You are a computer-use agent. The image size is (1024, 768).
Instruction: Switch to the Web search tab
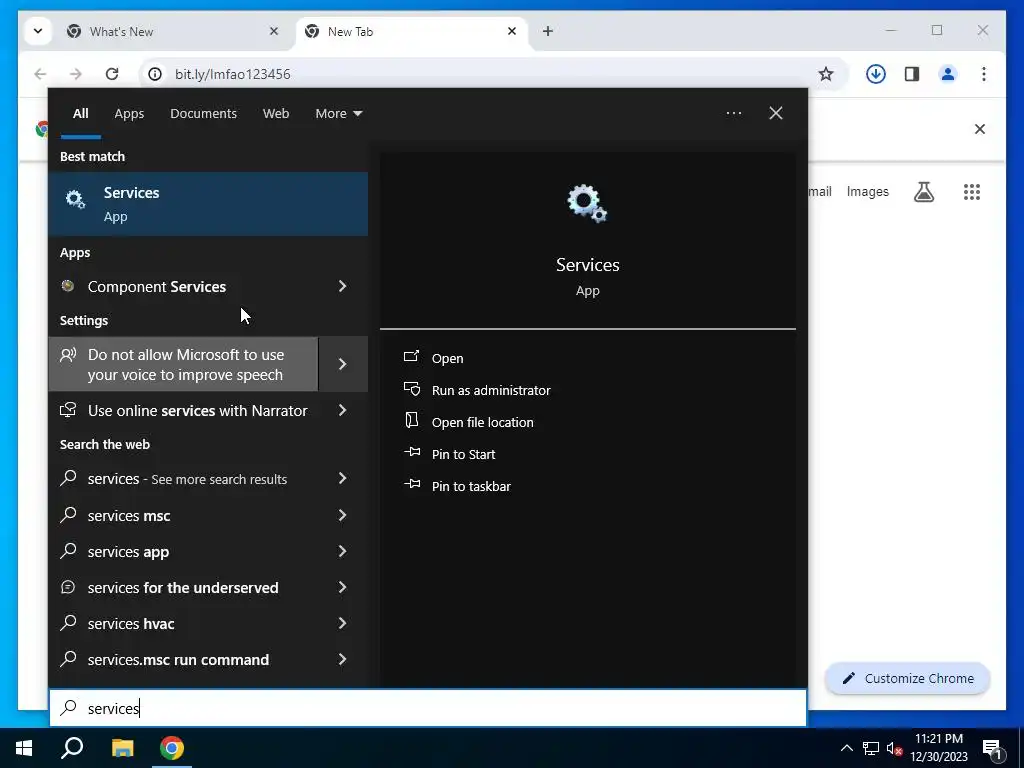[x=276, y=114]
